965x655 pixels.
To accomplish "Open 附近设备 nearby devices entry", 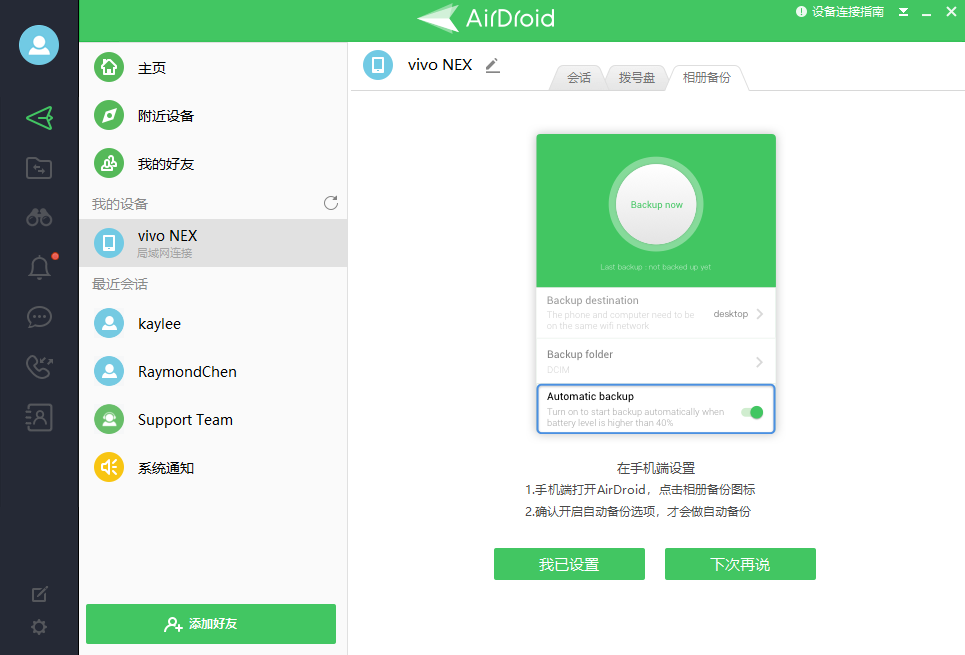I will pos(214,115).
